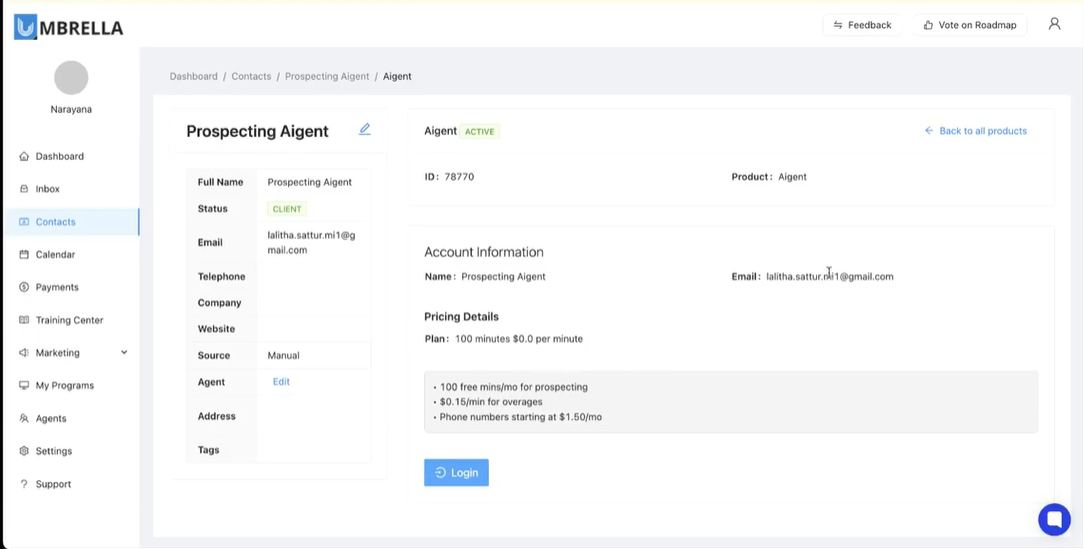1084x549 pixels.
Task: Go to Inbox in the sidebar
Action: tap(48, 189)
